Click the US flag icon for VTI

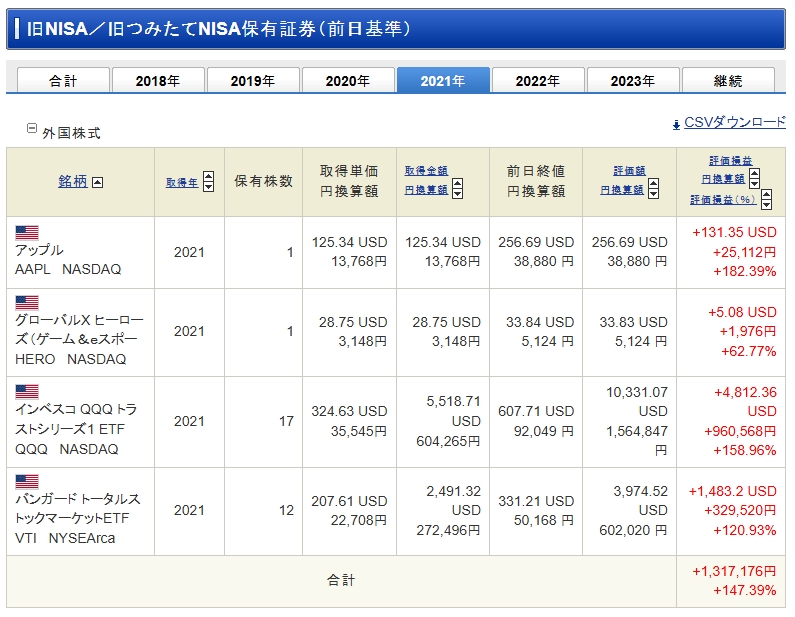coord(27,481)
